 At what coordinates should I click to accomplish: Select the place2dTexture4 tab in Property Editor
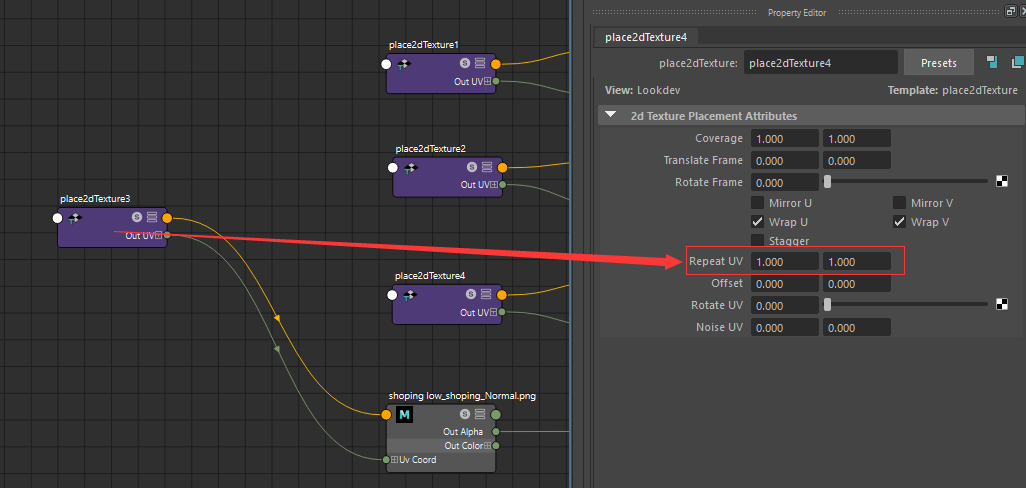(646, 37)
